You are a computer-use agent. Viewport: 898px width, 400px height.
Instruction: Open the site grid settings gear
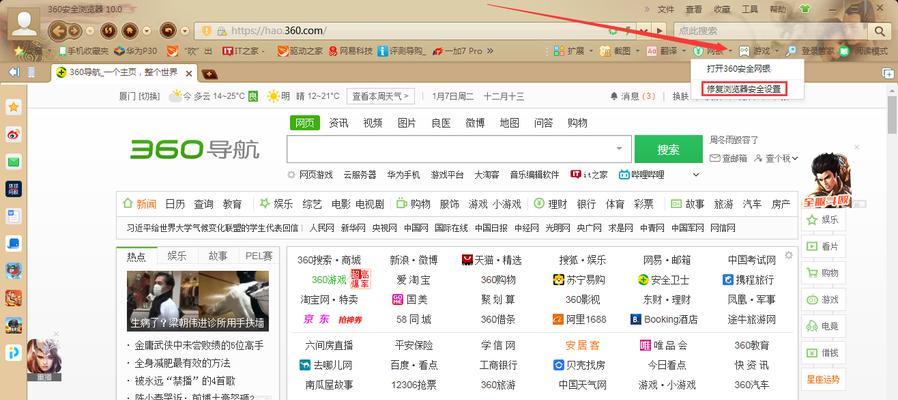[789, 255]
